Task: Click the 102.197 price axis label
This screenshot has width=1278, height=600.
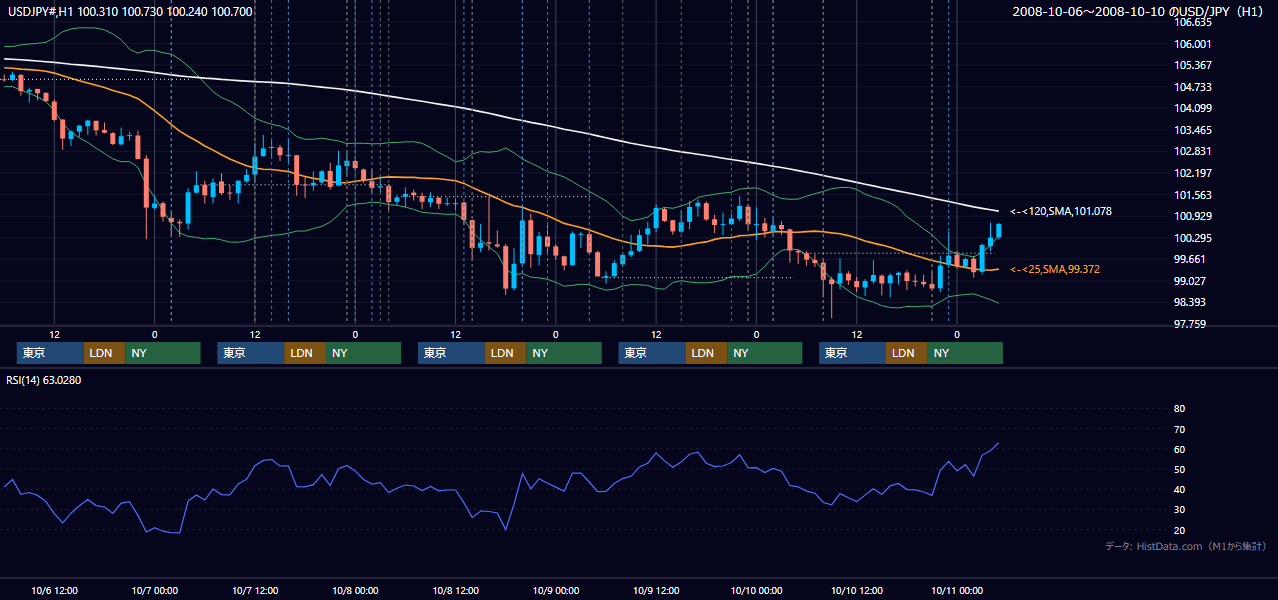Action: pos(1193,173)
